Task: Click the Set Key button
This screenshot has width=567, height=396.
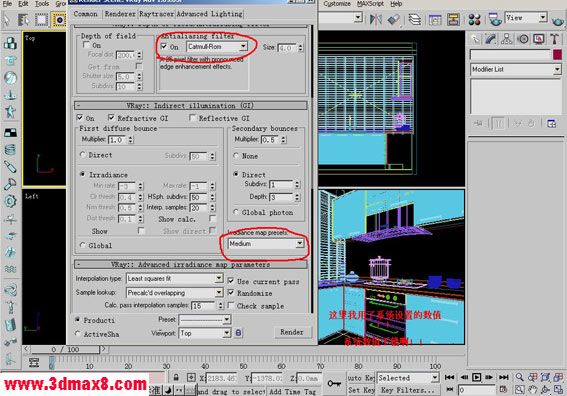Action: (361, 390)
